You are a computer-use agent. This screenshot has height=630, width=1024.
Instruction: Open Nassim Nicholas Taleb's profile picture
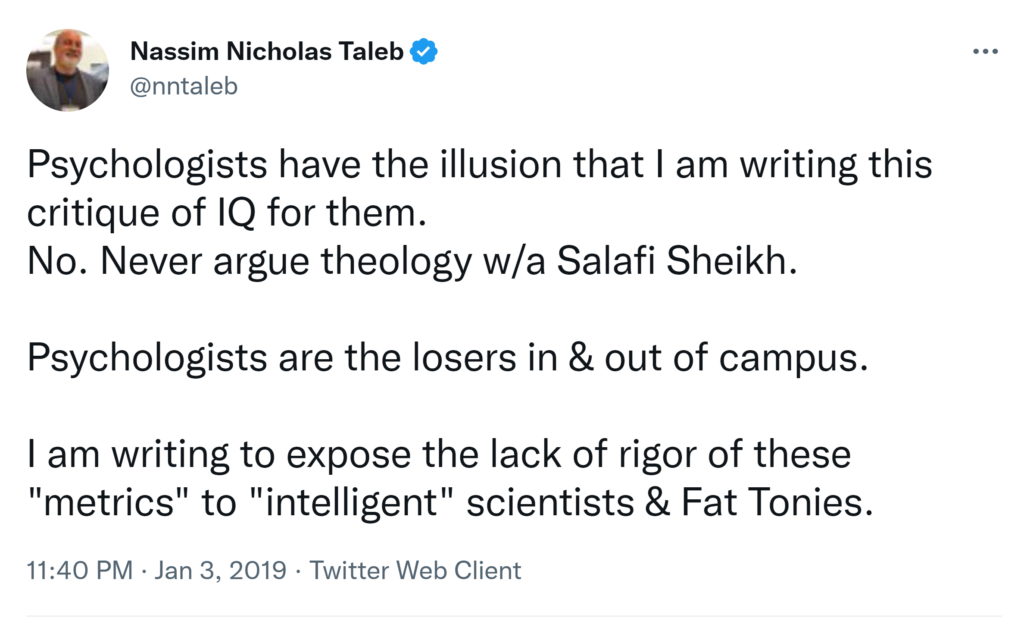coord(67,69)
